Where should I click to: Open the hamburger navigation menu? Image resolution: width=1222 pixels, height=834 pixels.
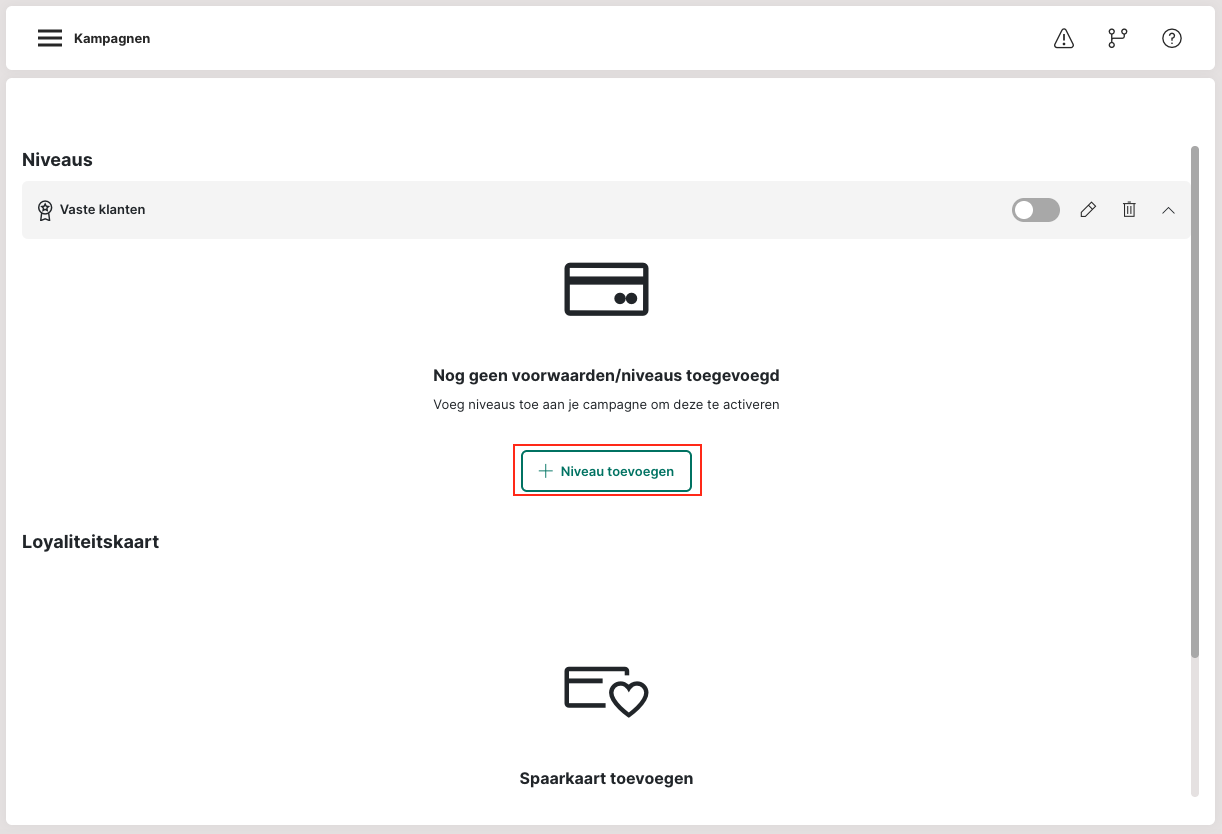pyautogui.click(x=50, y=38)
